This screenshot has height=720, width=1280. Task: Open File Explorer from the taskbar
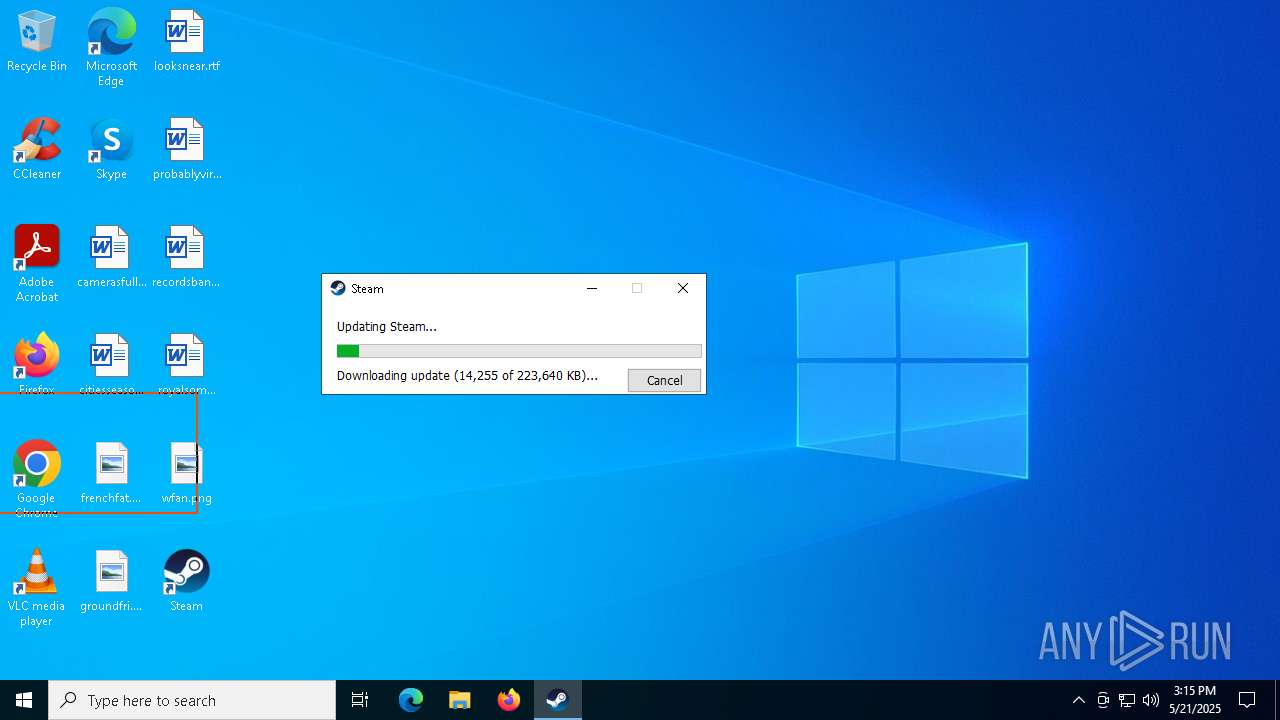460,700
